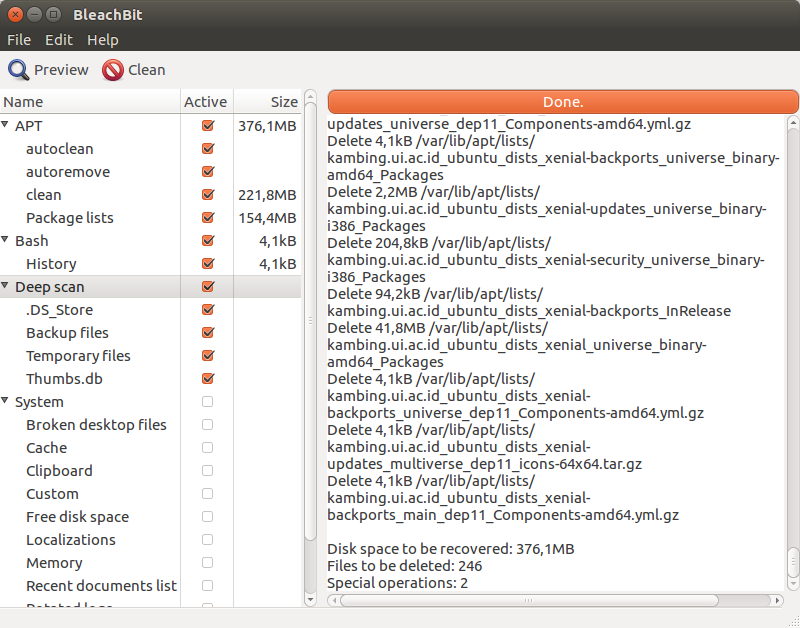This screenshot has width=800, height=628.
Task: Enable the Recent documents list checkbox
Action: [x=207, y=585]
